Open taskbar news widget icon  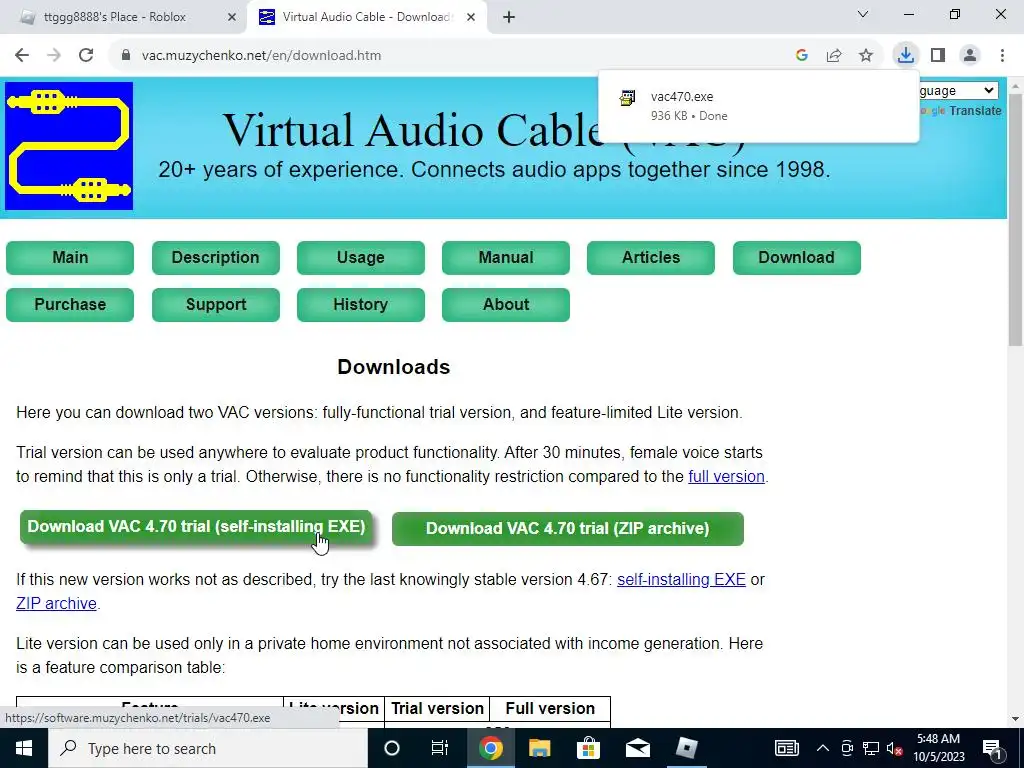click(786, 748)
